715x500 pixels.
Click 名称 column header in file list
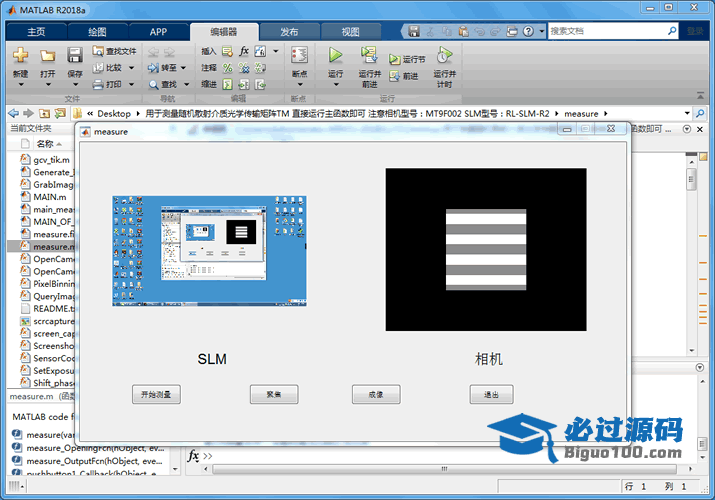pyautogui.click(x=45, y=144)
